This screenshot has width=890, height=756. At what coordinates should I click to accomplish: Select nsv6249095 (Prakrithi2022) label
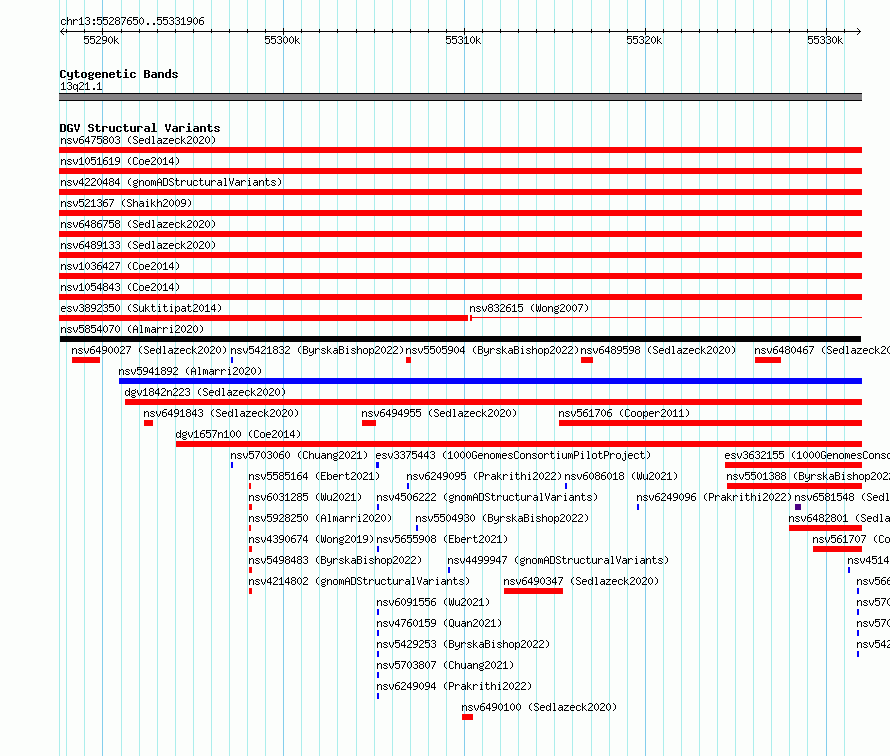(484, 476)
